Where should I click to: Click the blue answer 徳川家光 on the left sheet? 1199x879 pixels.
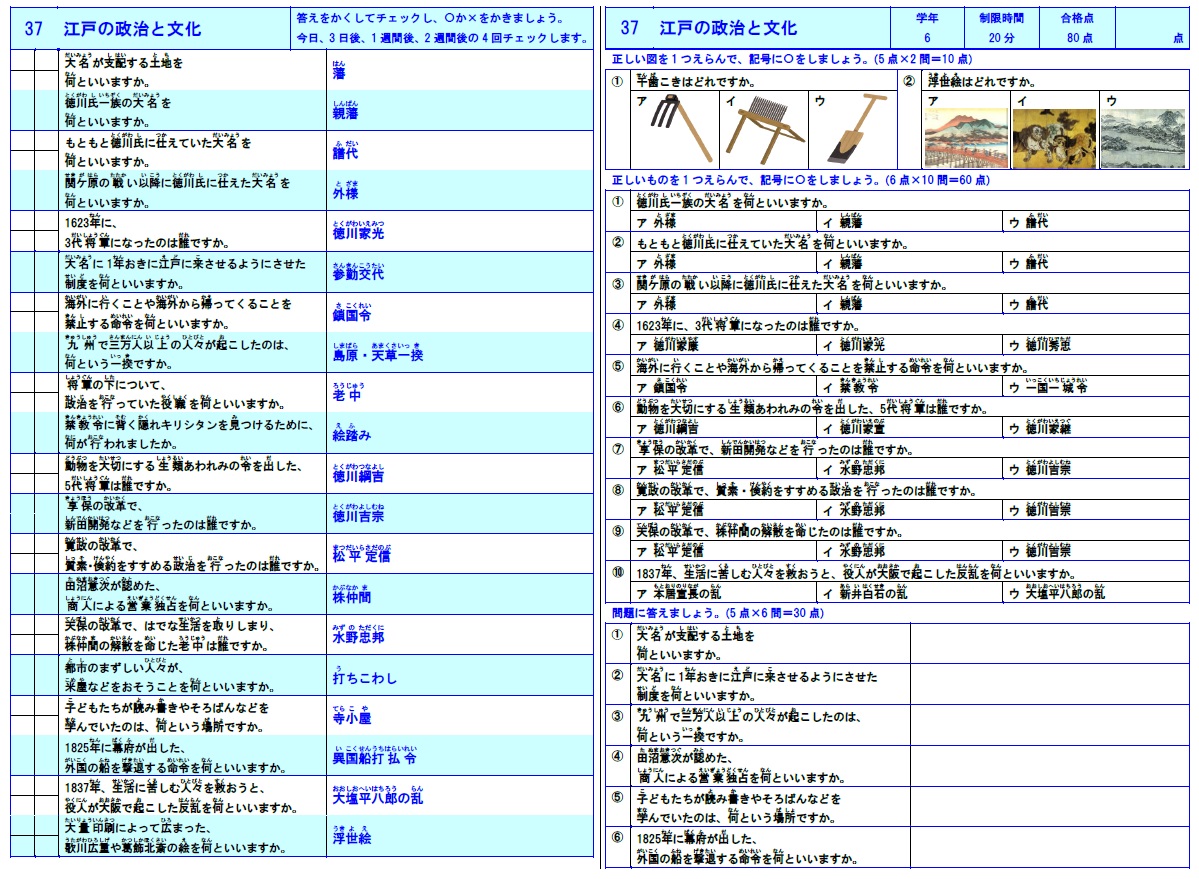click(358, 232)
